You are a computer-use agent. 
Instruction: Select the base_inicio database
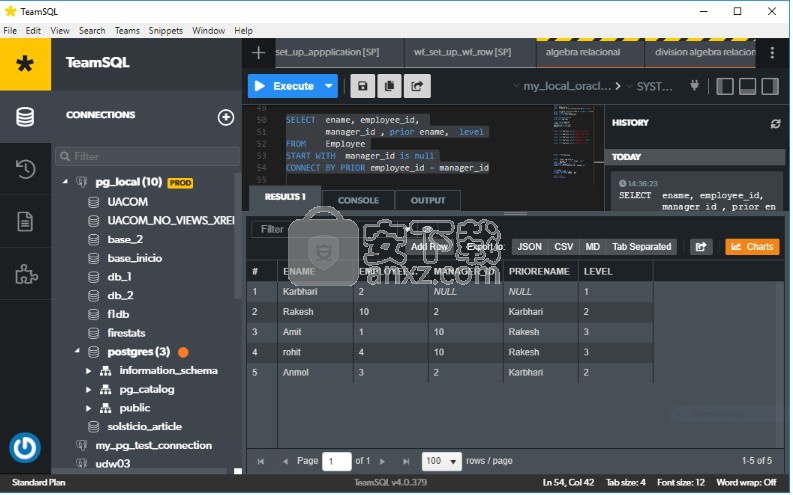pyautogui.click(x=135, y=259)
